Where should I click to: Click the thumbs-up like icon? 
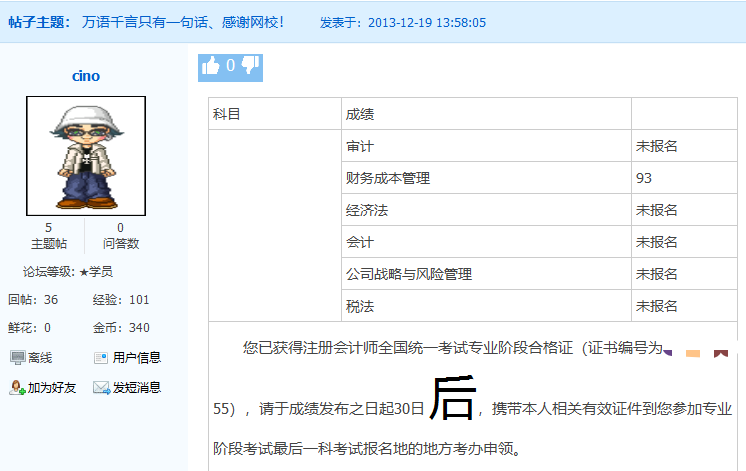210,66
